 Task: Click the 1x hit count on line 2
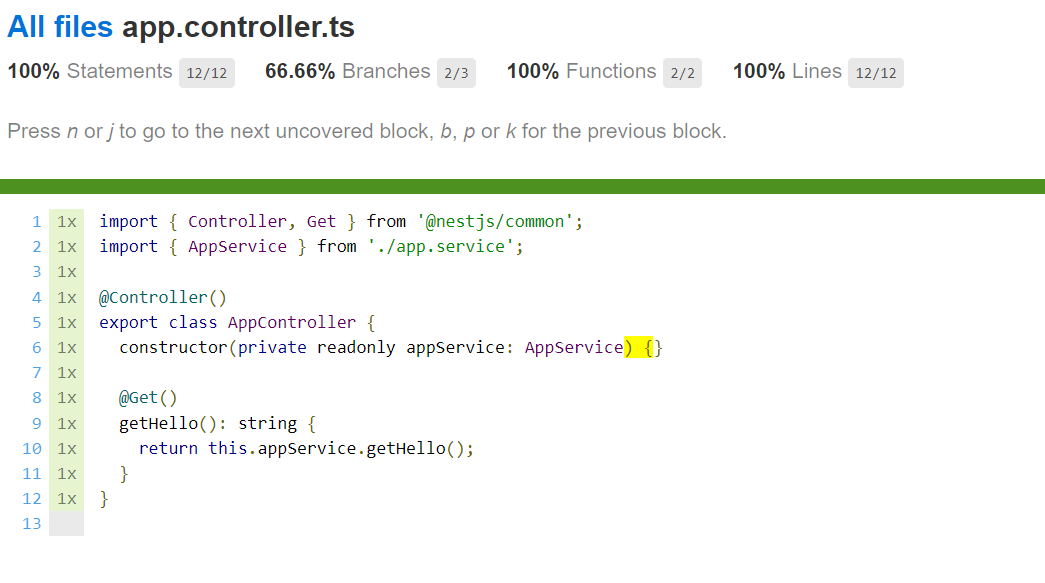[x=67, y=247]
